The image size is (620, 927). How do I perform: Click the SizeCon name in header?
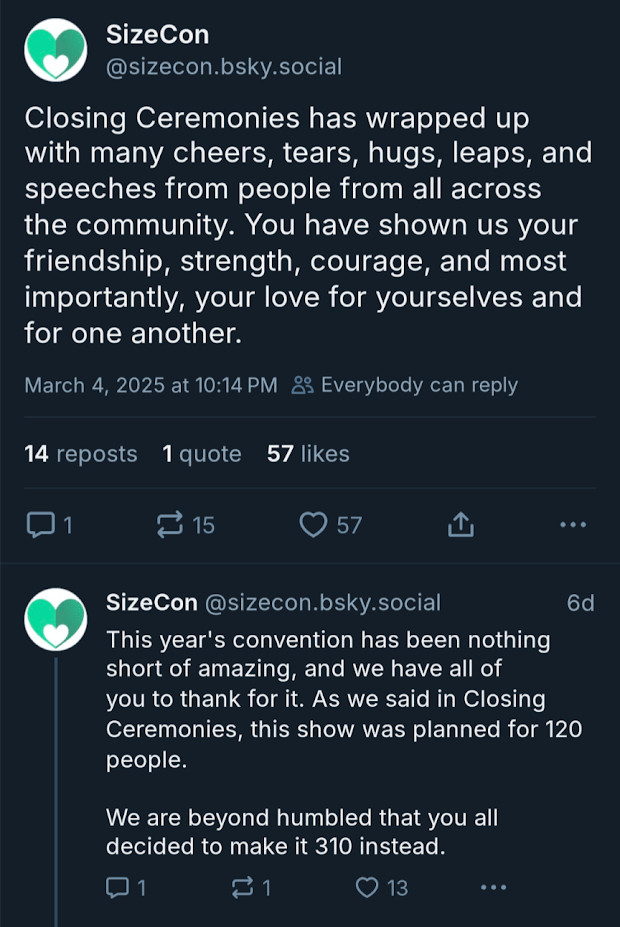[x=157, y=35]
